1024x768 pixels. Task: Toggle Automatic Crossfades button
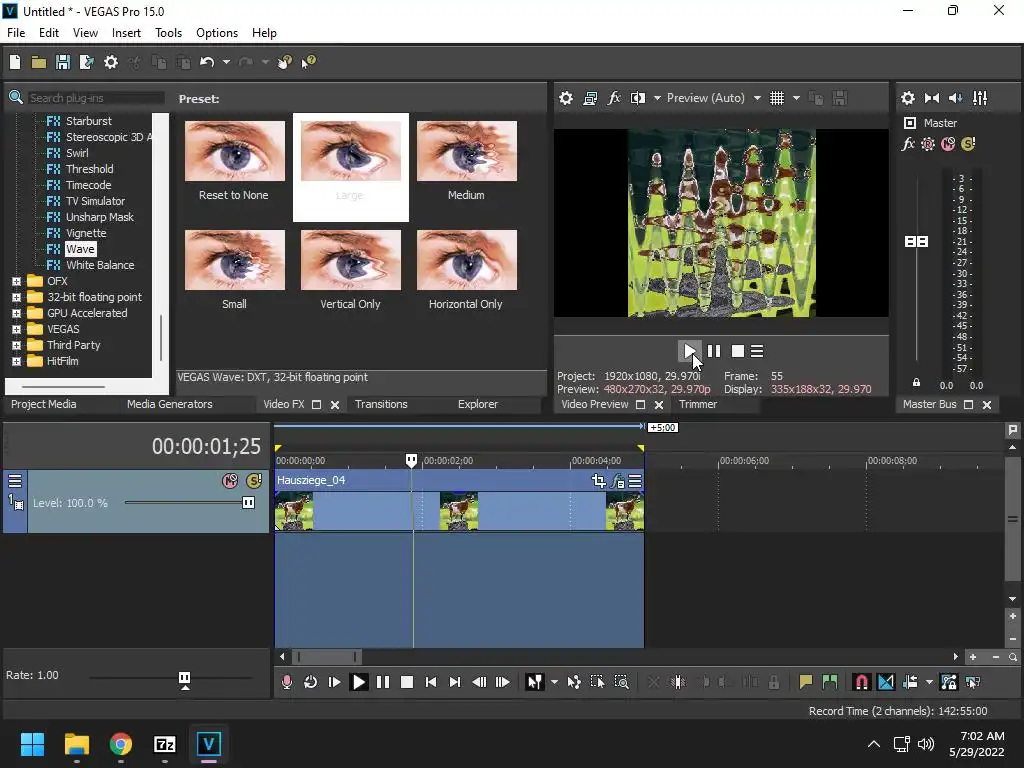(x=886, y=682)
